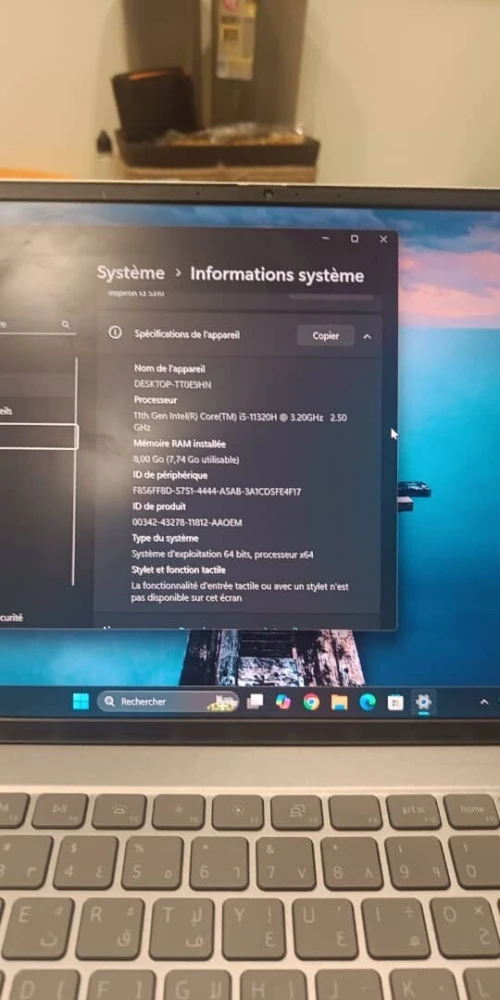The image size is (500, 1000).
Task: Open File Explorer from the taskbar
Action: click(339, 702)
